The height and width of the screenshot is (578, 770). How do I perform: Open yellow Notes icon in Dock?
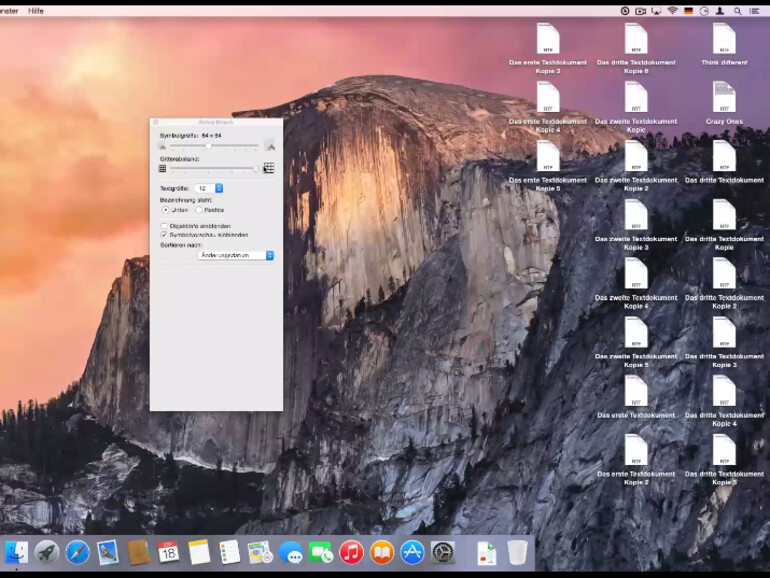tap(199, 553)
